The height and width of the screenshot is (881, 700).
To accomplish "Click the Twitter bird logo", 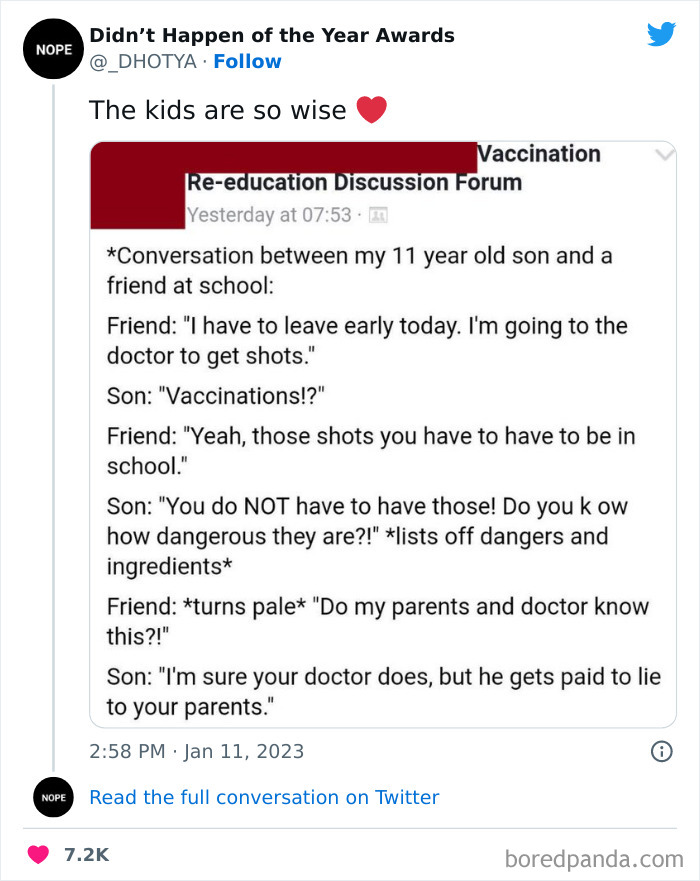I will (x=661, y=35).
